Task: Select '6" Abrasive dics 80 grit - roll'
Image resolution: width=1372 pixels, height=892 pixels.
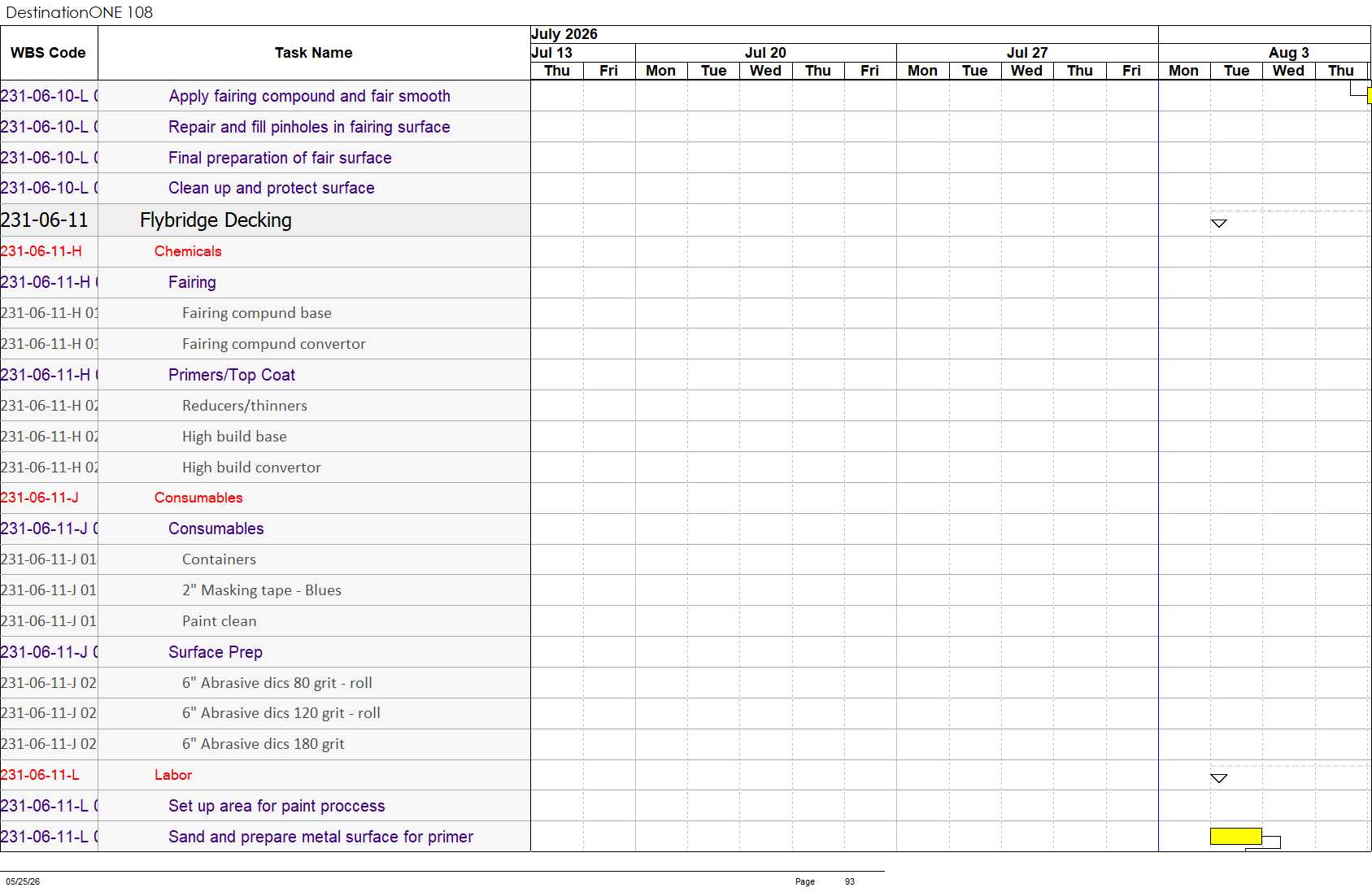Action: point(277,683)
